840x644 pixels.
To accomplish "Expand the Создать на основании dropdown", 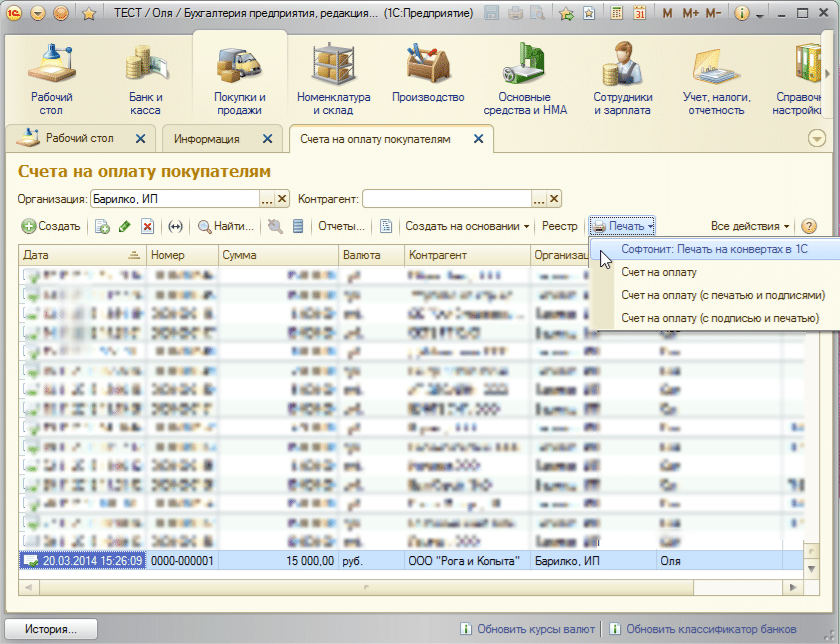I will tap(467, 227).
